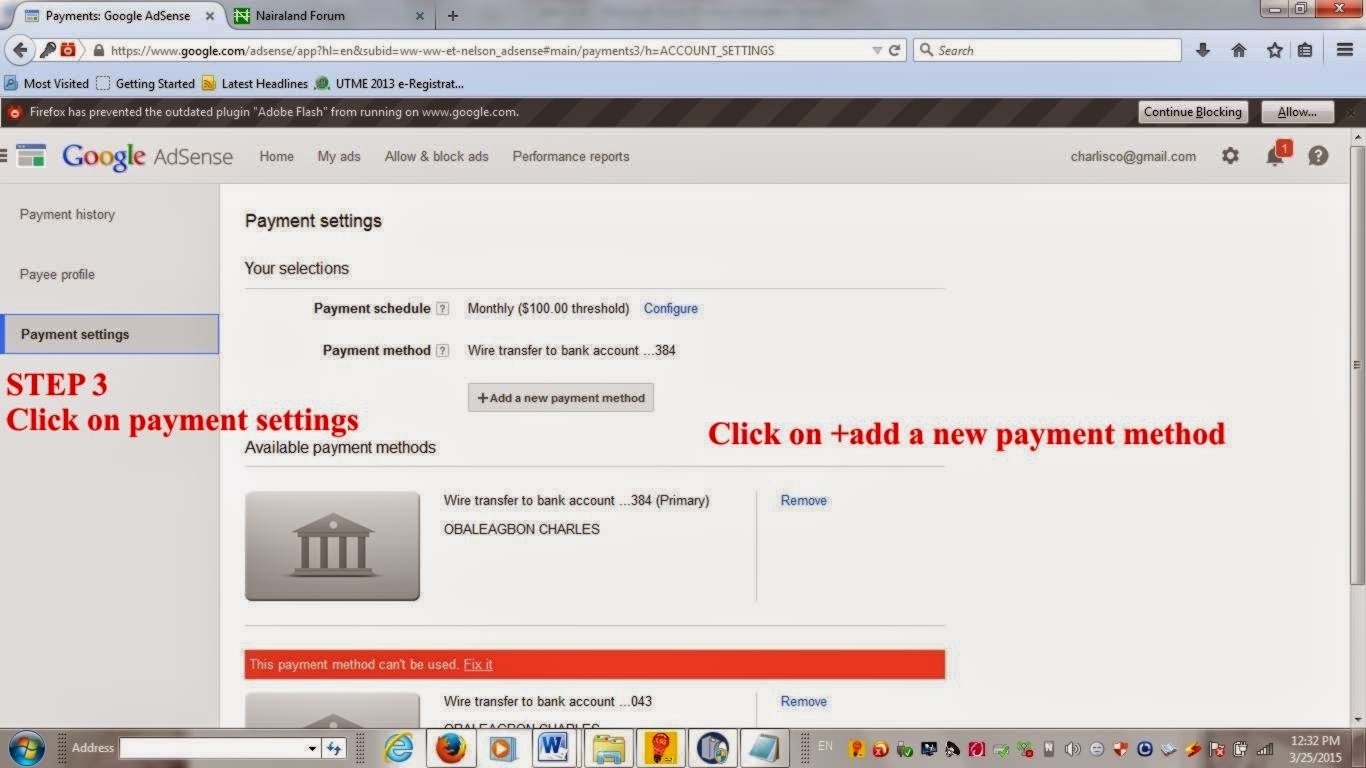This screenshot has height=768, width=1366.
Task: Click the page vertical scrollbar
Action: click(x=1357, y=365)
